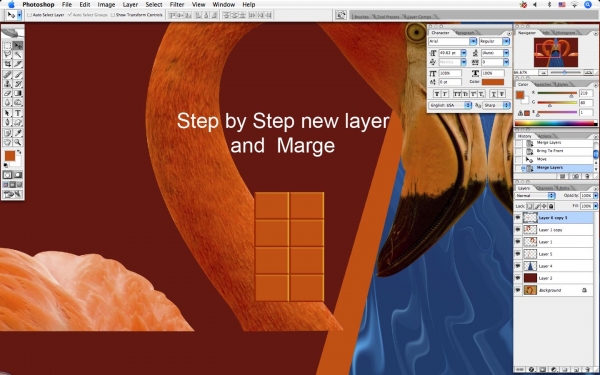Open the Regular font style dropdown

tap(506, 41)
